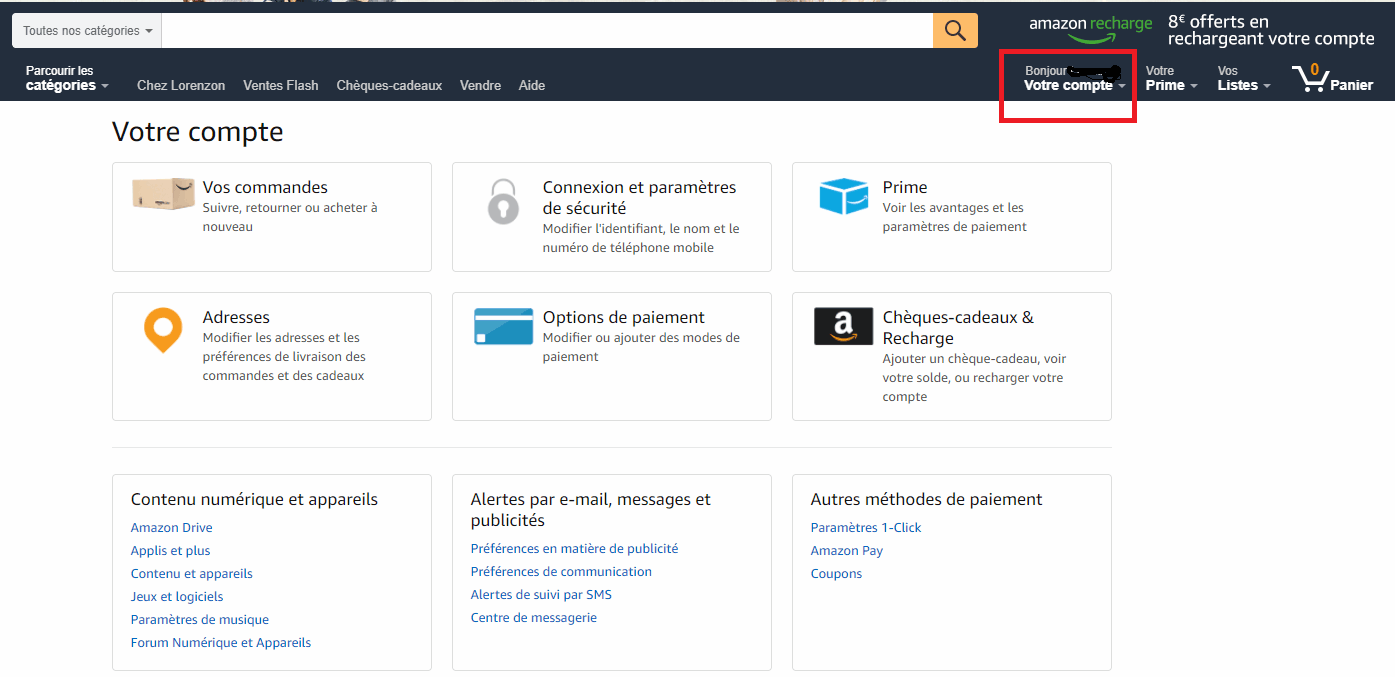Click the Contenu et appareils link
The width and height of the screenshot is (1395, 677).
192,574
